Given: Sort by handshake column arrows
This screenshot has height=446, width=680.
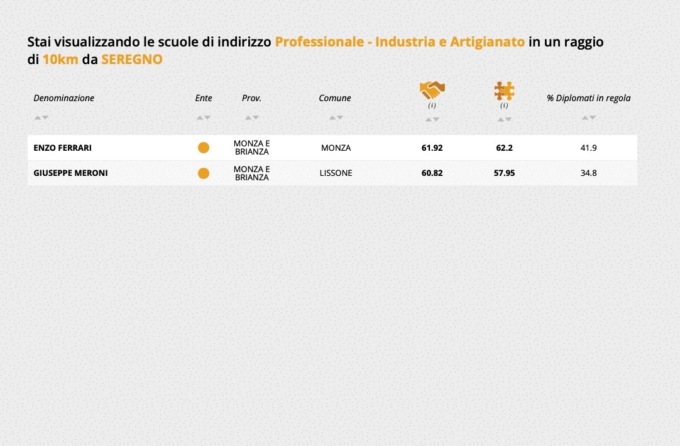Looking at the screenshot, I should click(432, 119).
